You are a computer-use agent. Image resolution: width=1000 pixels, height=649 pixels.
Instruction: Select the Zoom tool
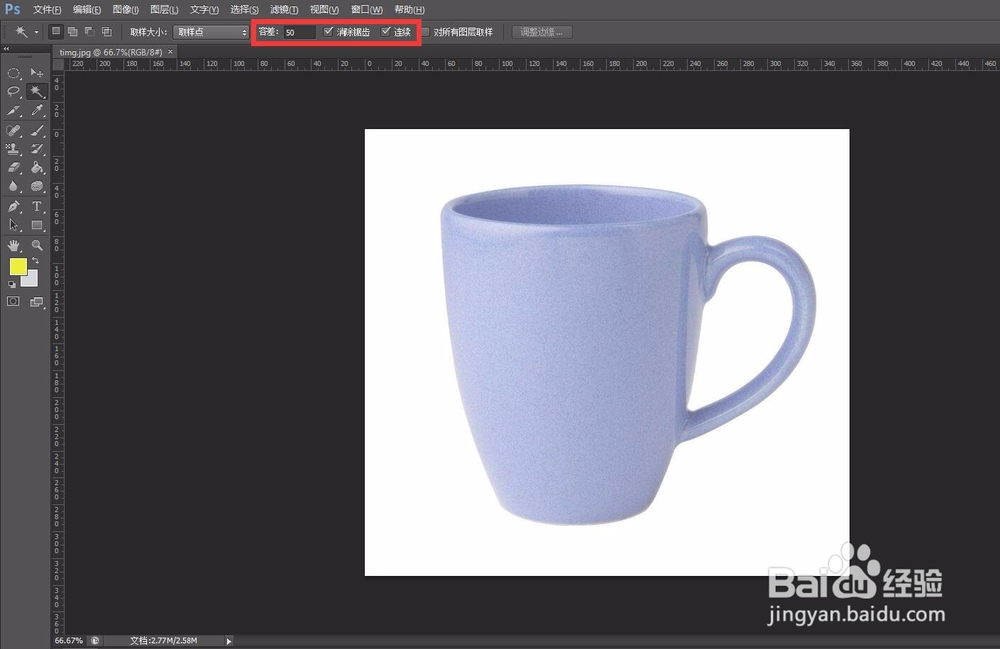37,245
